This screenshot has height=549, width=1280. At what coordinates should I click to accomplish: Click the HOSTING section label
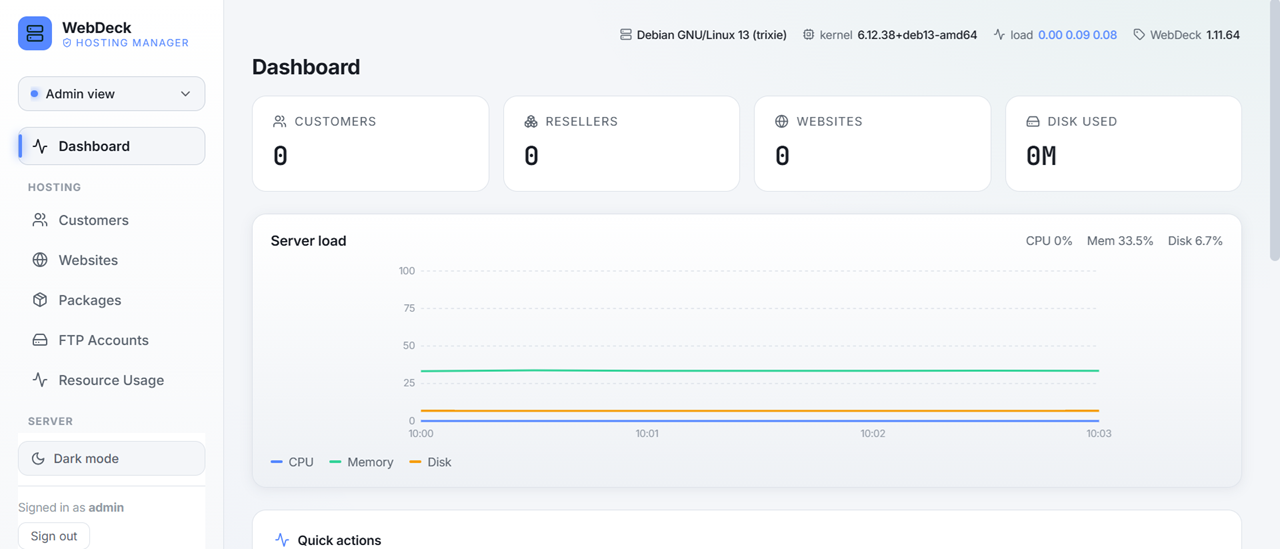(x=54, y=187)
